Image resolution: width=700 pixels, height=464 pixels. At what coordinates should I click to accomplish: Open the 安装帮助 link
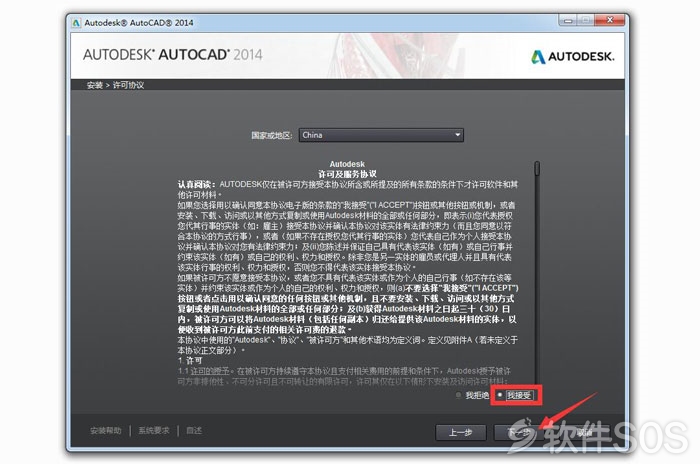(106, 431)
